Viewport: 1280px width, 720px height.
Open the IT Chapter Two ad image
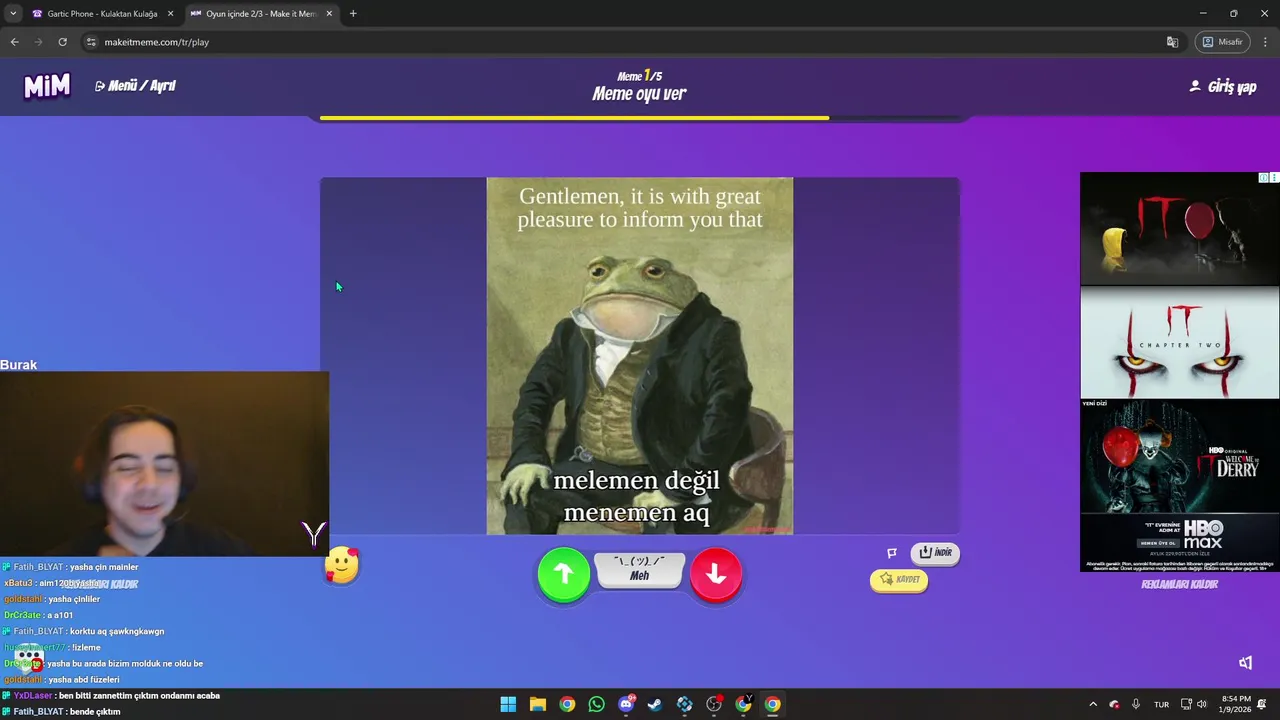pos(1180,343)
